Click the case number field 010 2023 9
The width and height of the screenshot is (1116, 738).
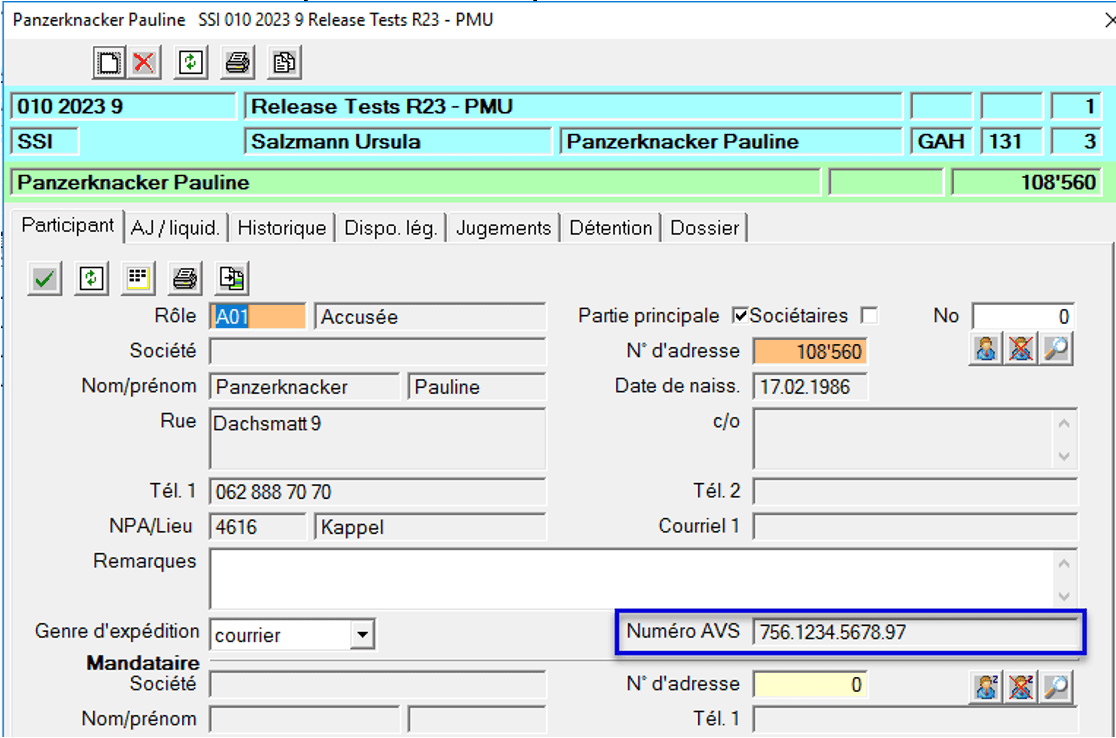[x=123, y=107]
